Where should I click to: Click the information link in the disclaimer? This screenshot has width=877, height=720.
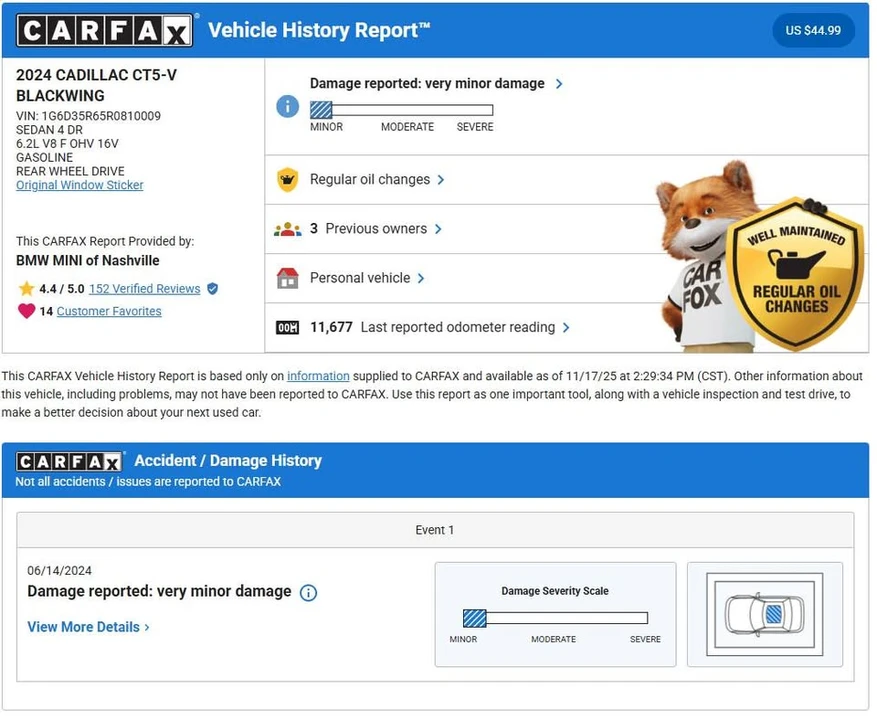(319, 378)
